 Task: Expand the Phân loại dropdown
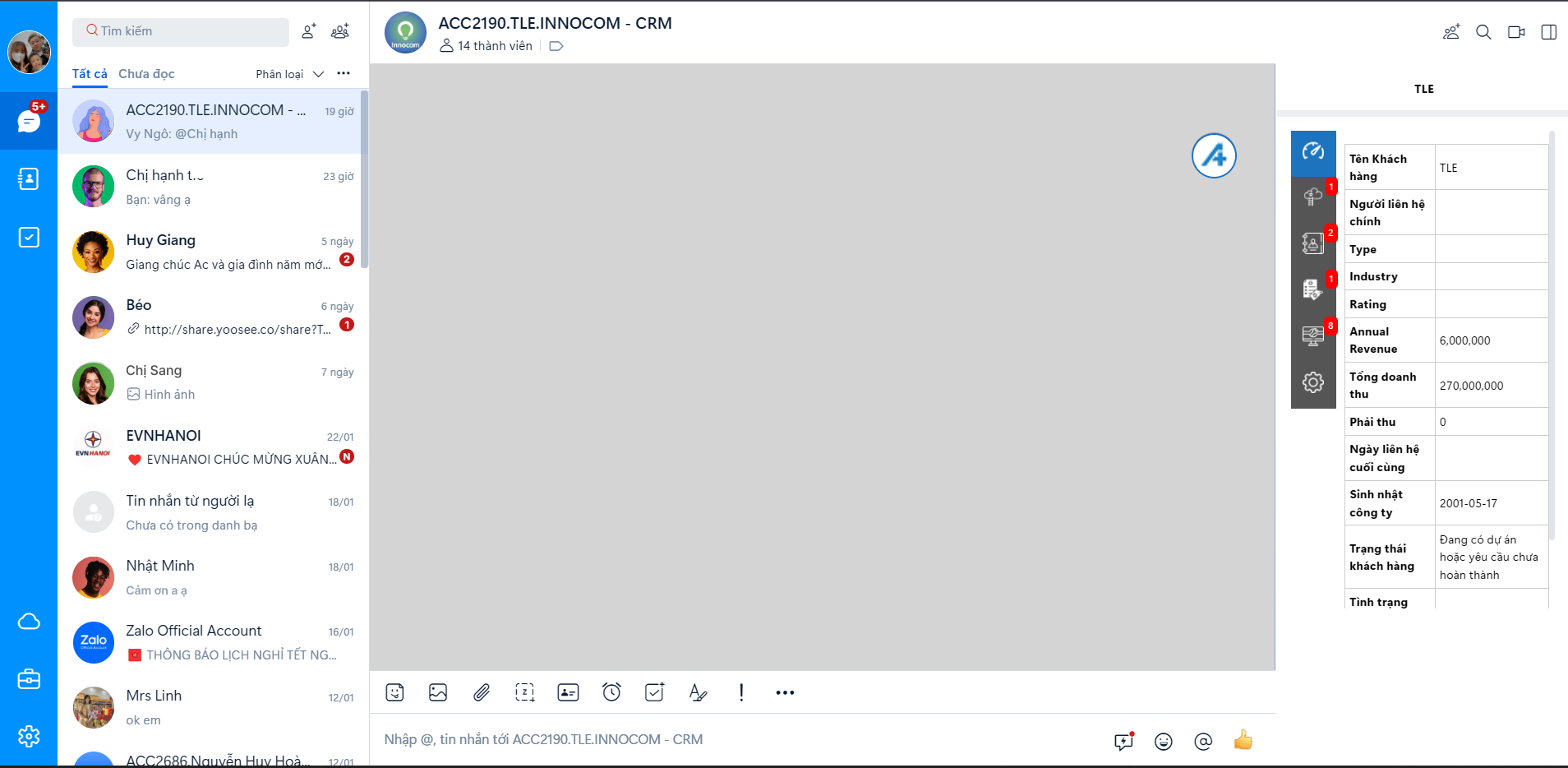point(290,74)
